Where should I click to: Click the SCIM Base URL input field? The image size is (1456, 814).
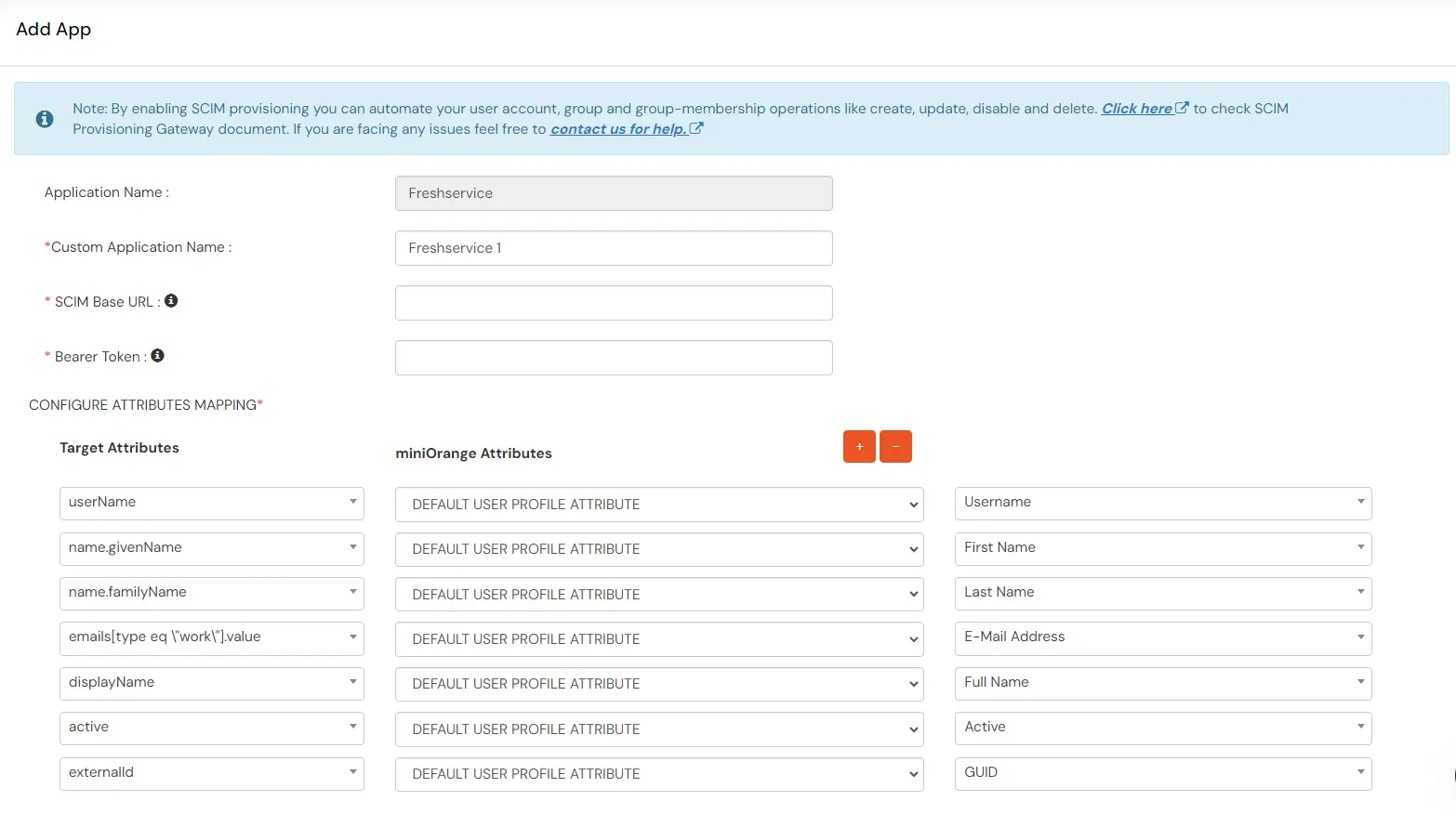click(x=613, y=302)
